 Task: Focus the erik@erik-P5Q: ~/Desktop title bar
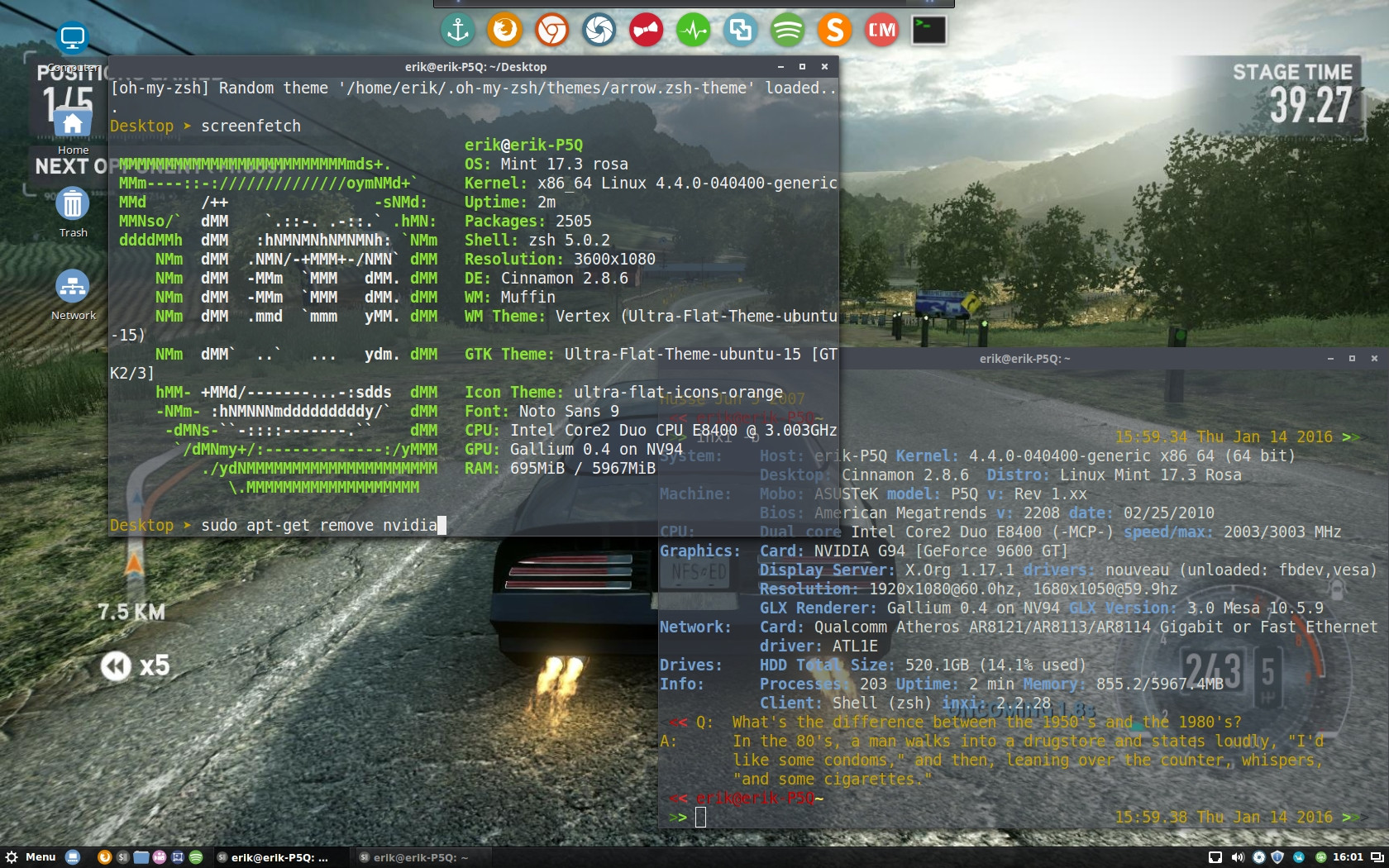475,67
